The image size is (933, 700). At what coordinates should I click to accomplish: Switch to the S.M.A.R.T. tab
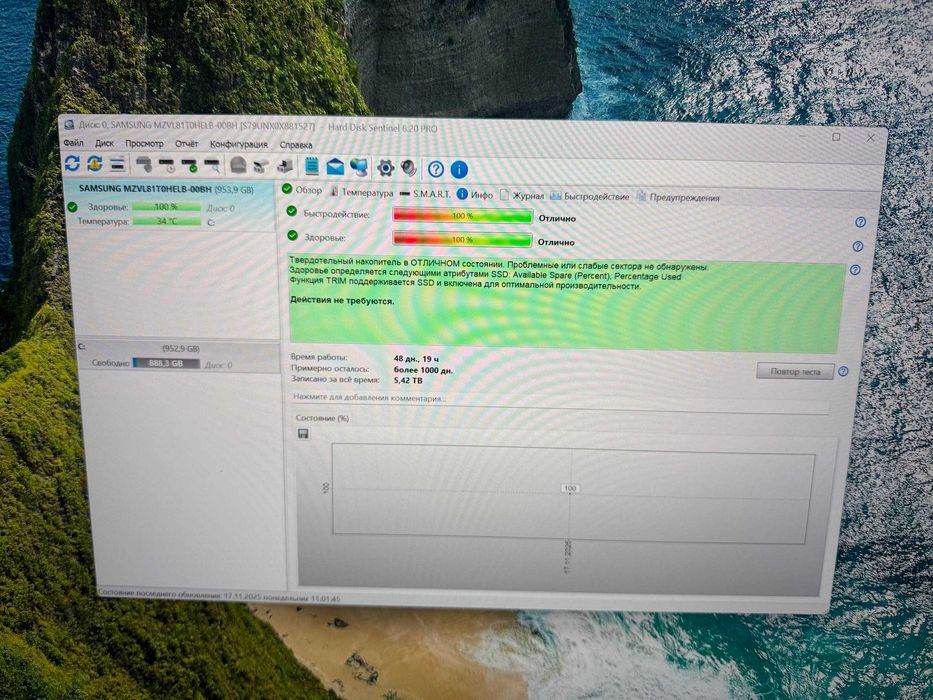click(425, 194)
